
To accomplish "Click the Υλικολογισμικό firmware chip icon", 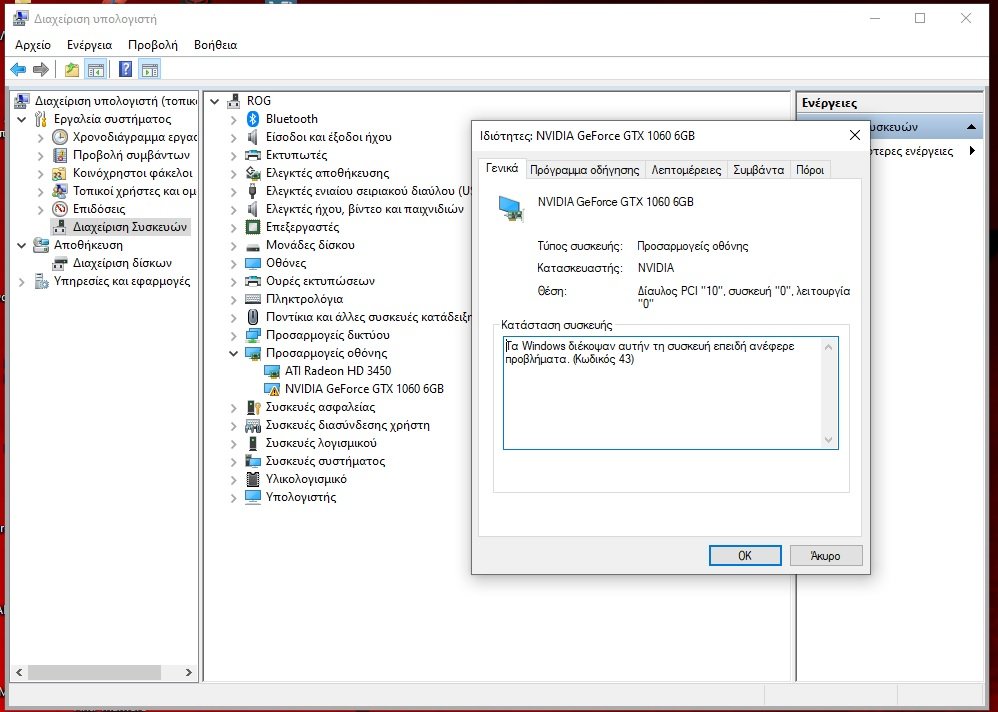I will (253, 479).
